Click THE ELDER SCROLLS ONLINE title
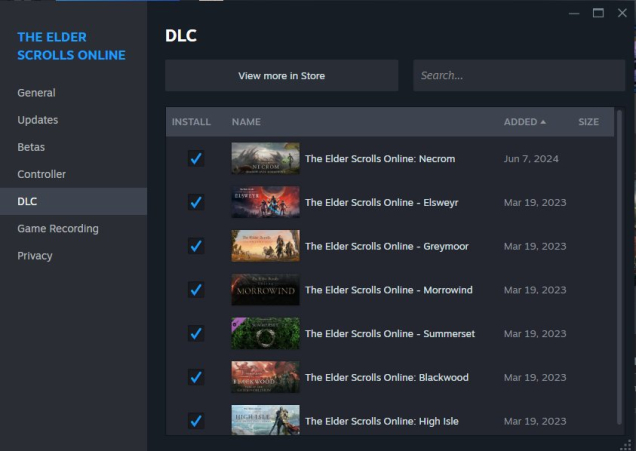This screenshot has width=636, height=451. point(71,46)
